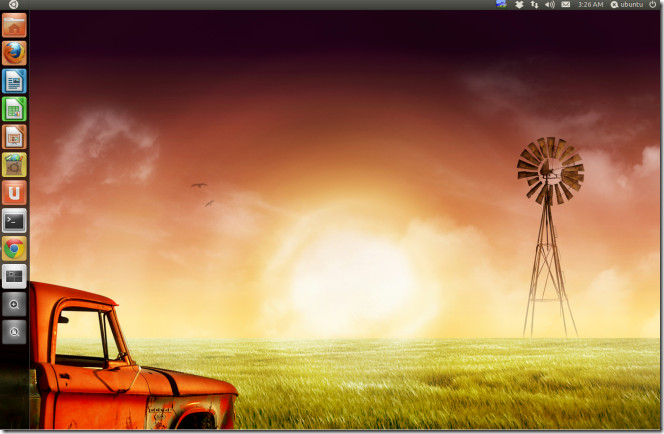Open the messaging envelope indicator
This screenshot has width=664, height=434.
565,5
